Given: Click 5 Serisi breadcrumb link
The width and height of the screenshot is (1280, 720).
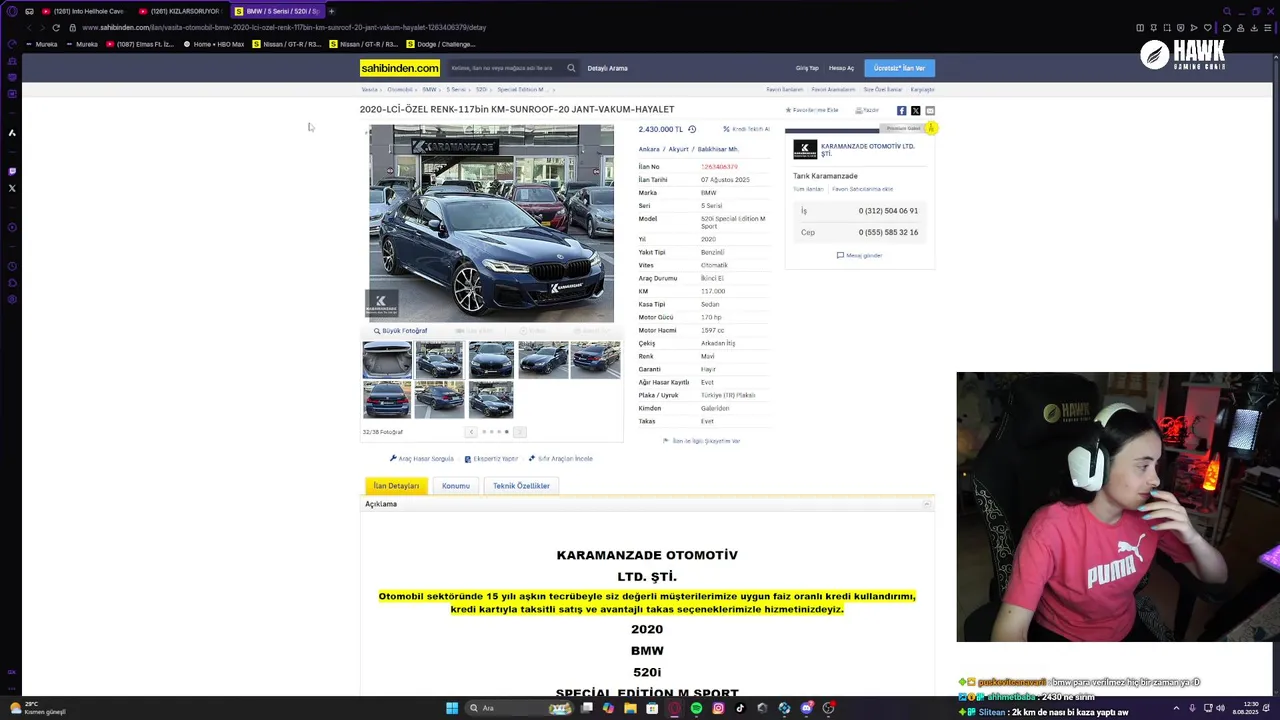Looking at the screenshot, I should (456, 90).
